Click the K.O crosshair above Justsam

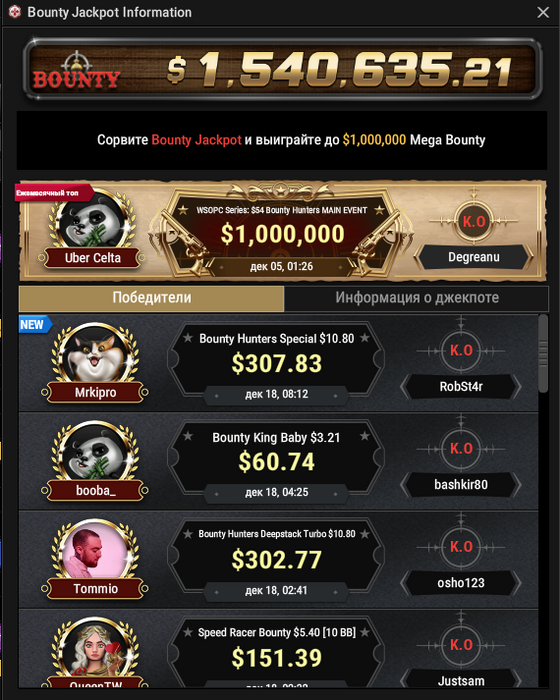[x=461, y=645]
